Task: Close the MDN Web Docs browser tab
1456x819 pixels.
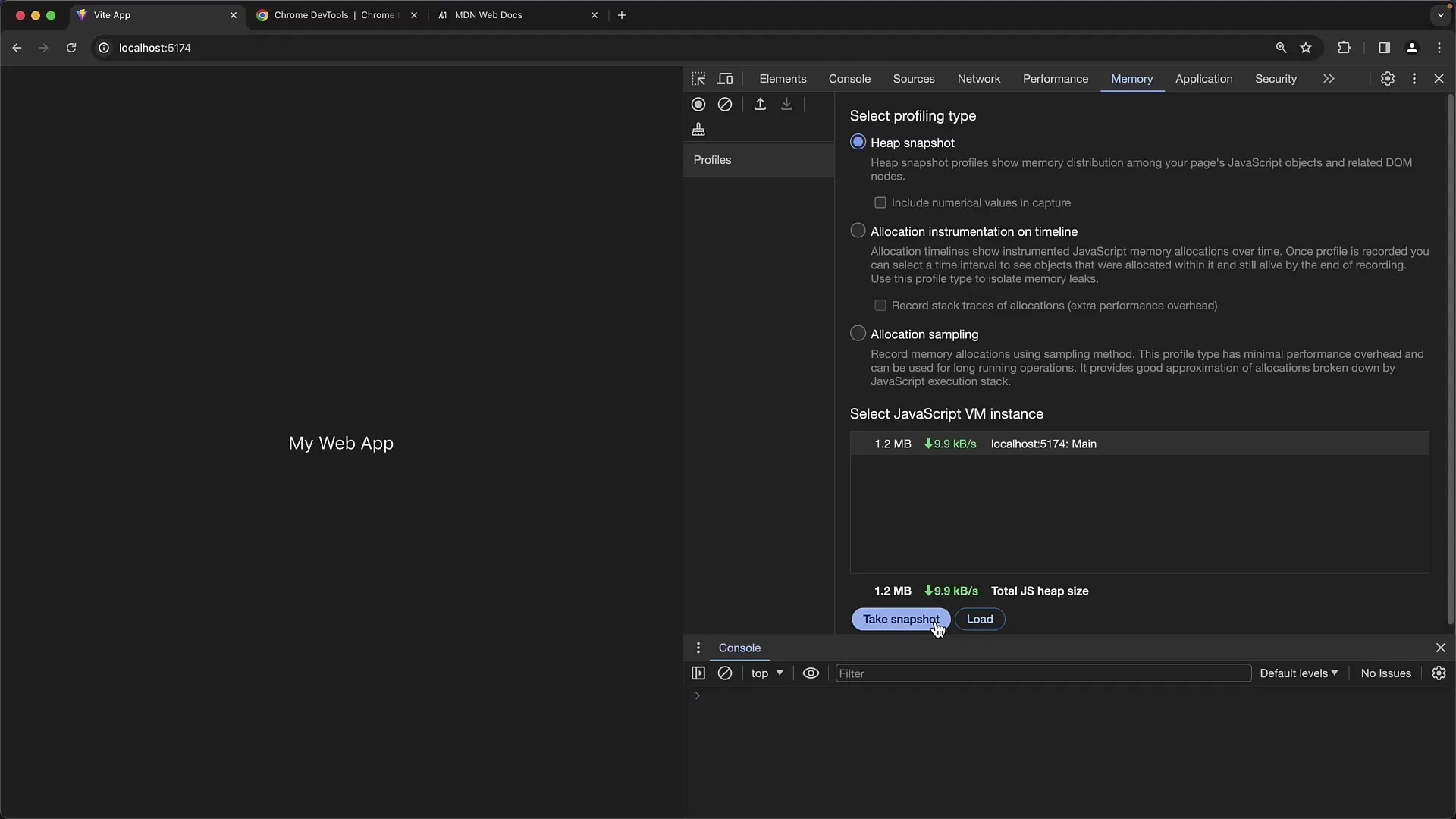Action: click(x=595, y=15)
